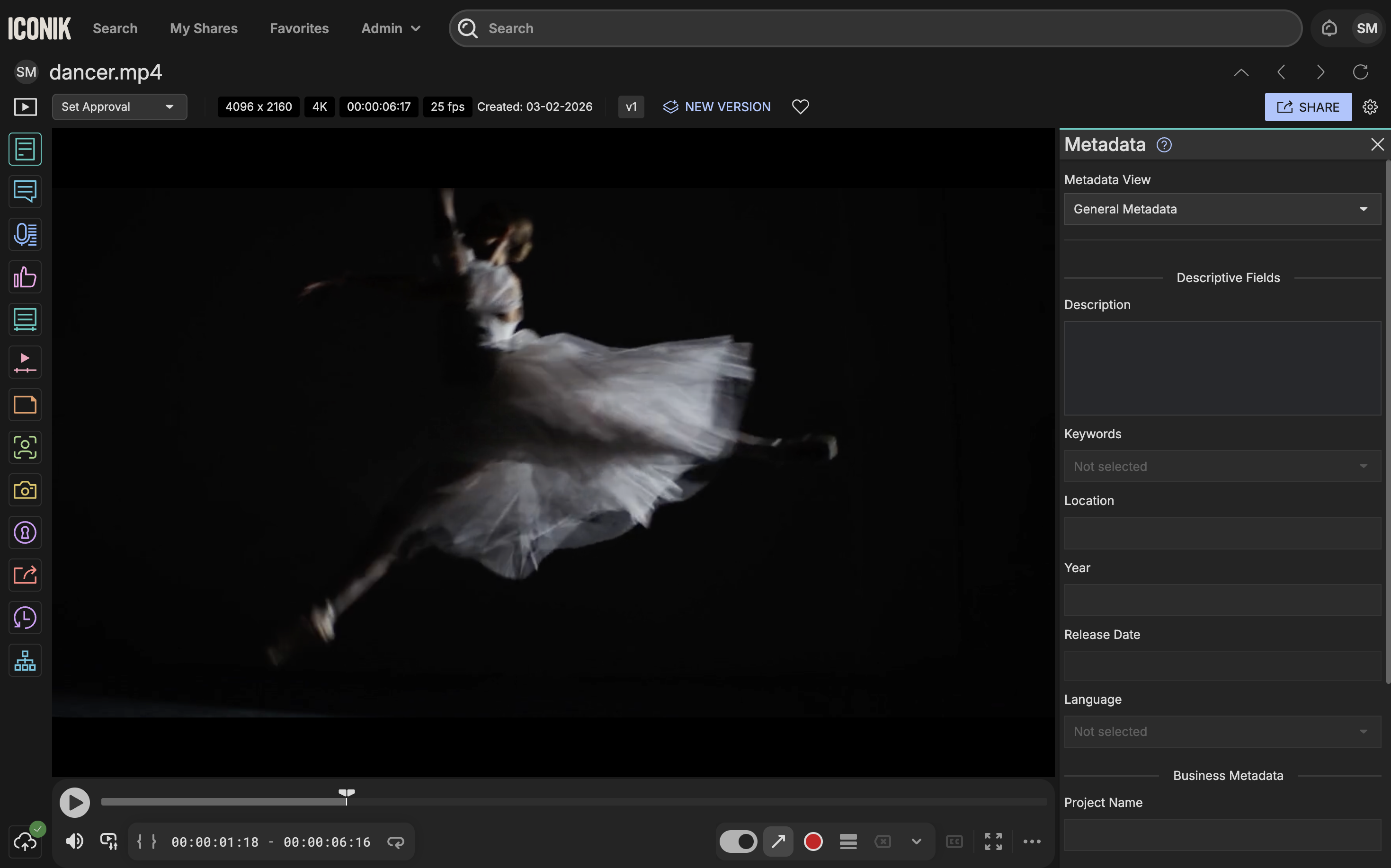The image size is (1391, 868).
Task: Go to My Shares page
Action: [x=203, y=28]
